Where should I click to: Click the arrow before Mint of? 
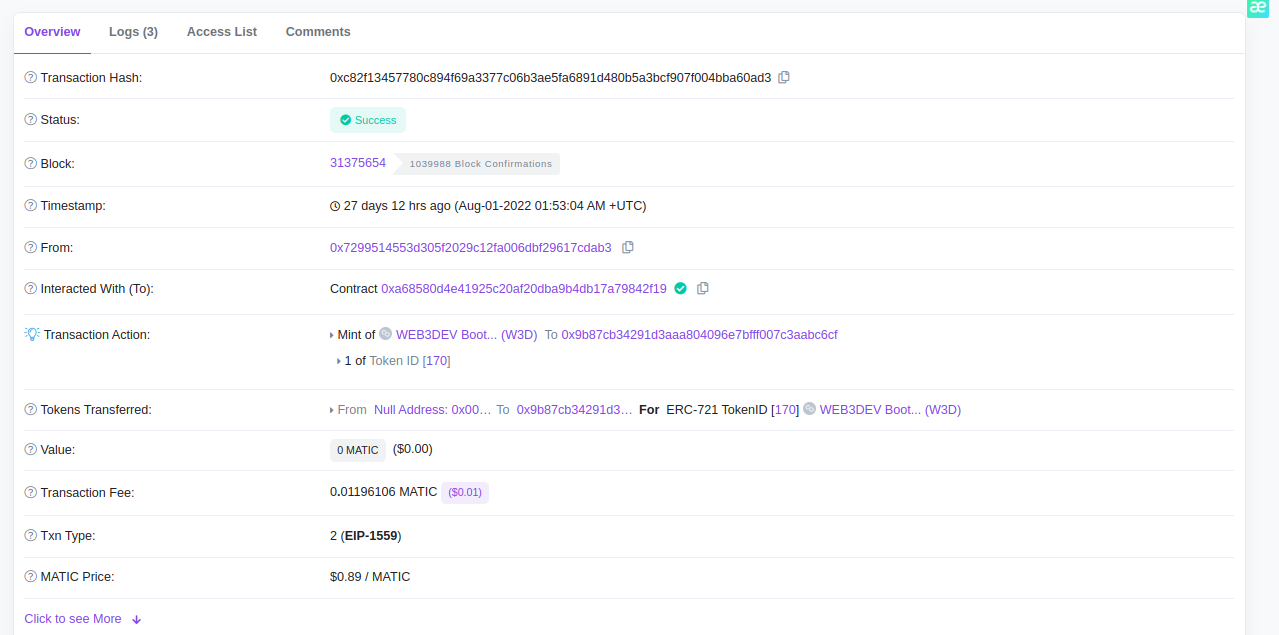point(332,335)
